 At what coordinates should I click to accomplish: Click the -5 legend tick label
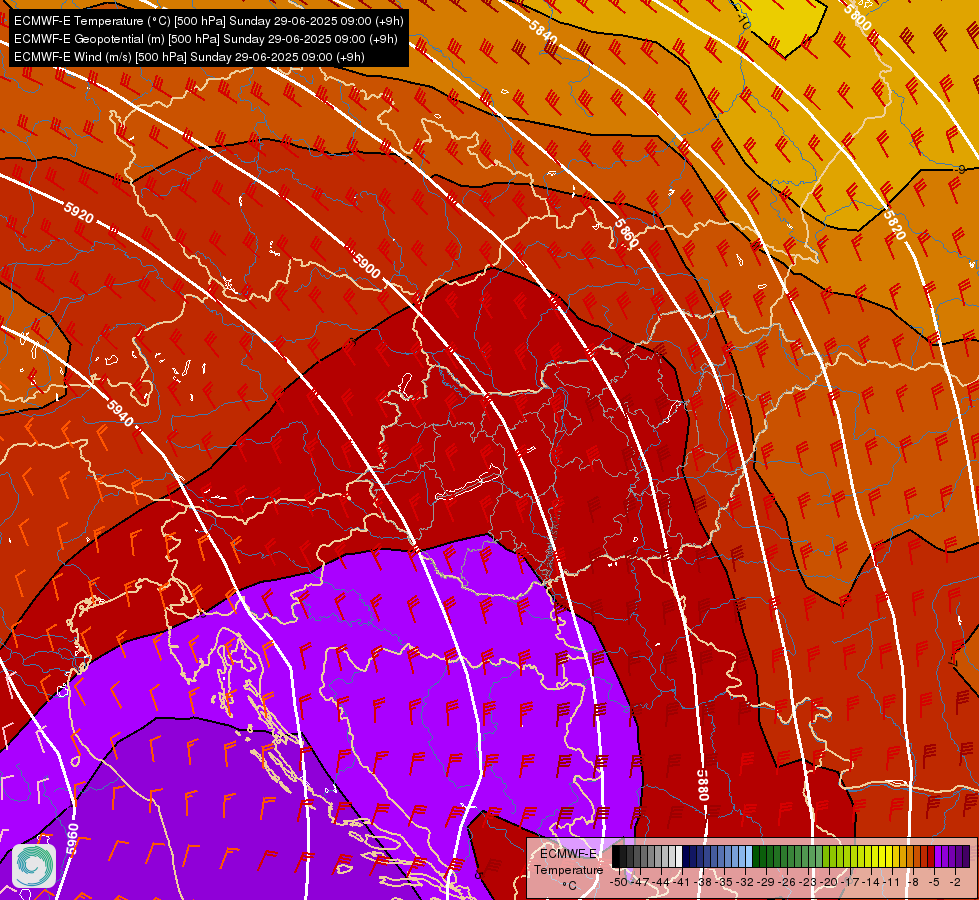coord(934,882)
